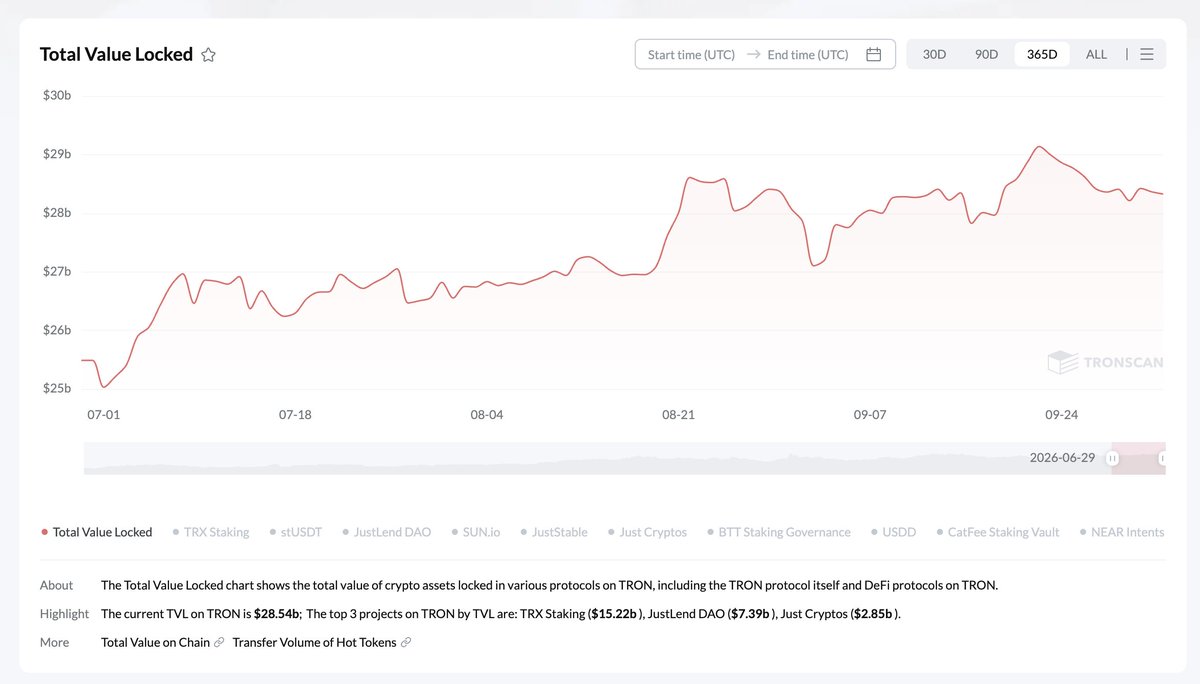
Task: Toggle USDD legend series
Action: [x=894, y=532]
